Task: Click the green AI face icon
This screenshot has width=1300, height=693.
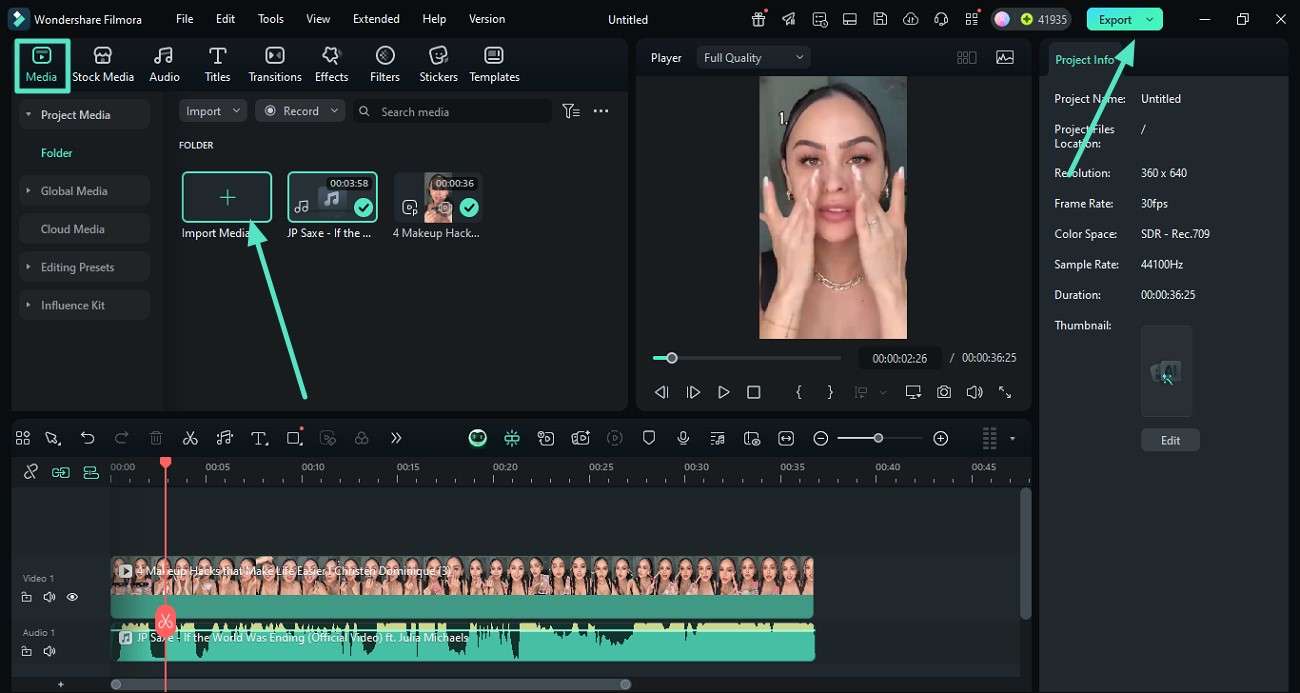Action: [478, 438]
